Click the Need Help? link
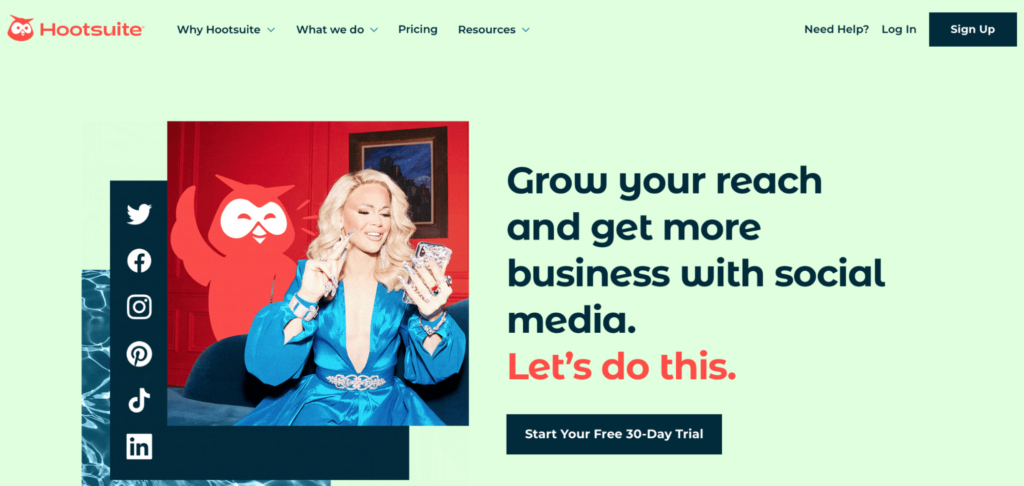Viewport: 1024px width, 486px height. point(837,29)
